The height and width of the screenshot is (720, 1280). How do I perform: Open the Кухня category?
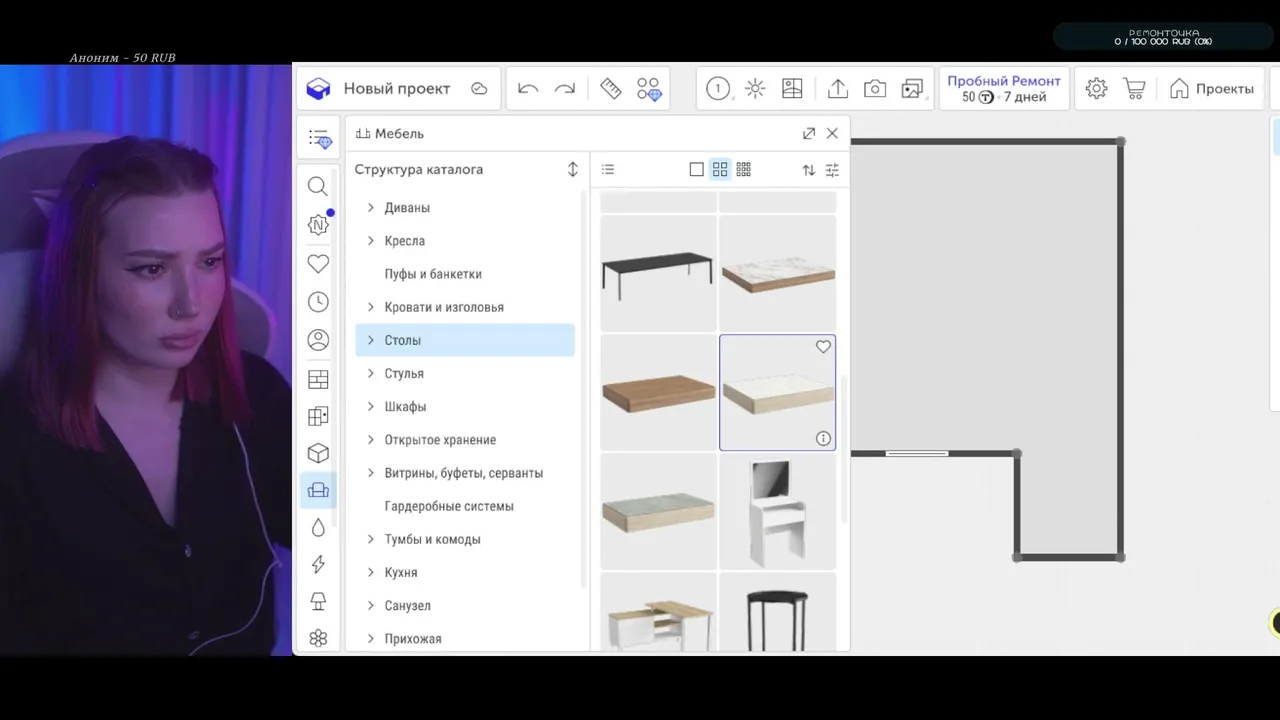401,572
